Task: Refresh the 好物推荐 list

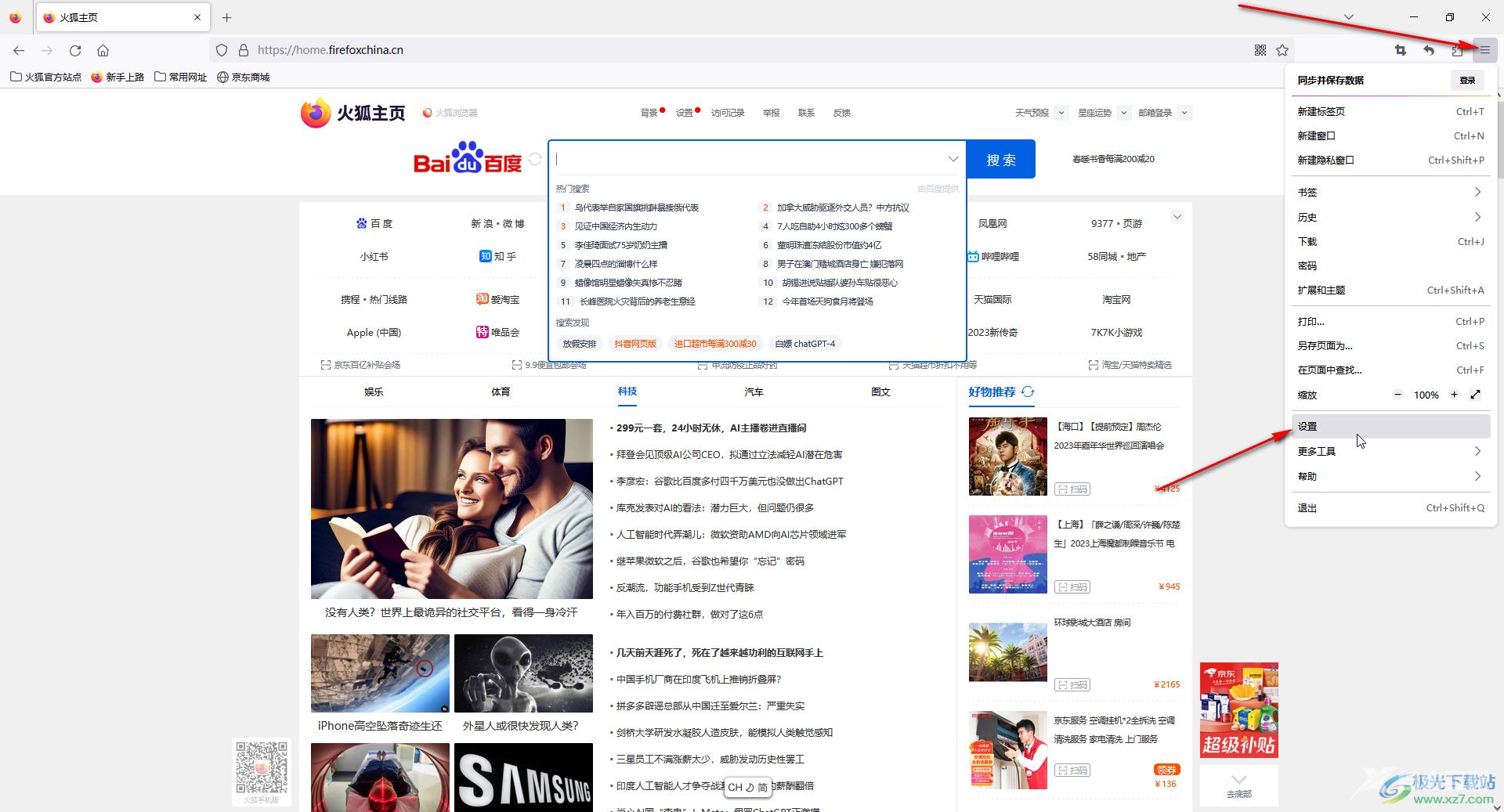Action: 1028,392
